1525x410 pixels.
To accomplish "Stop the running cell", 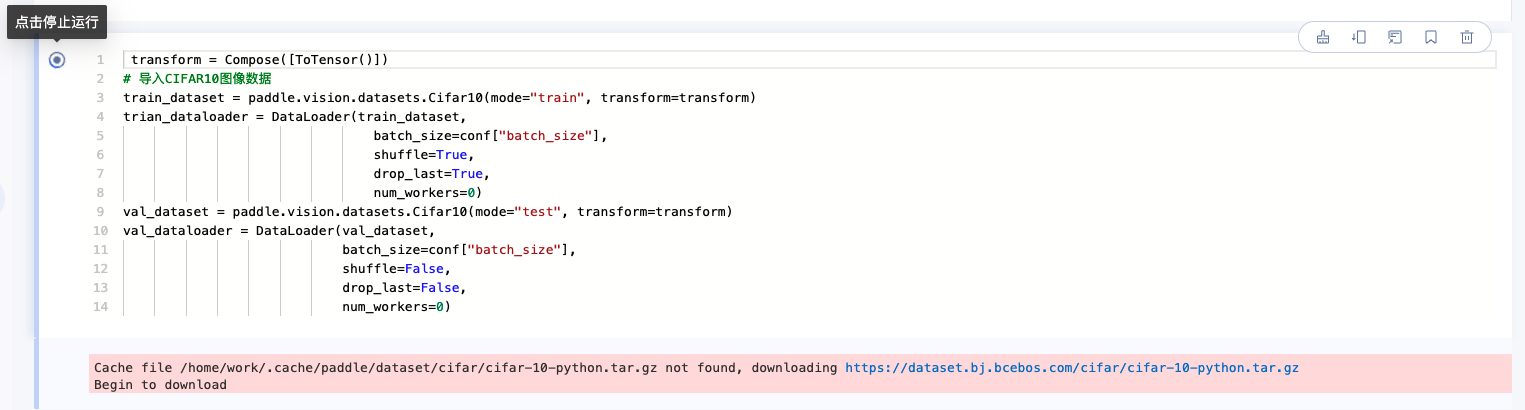I will [57, 60].
